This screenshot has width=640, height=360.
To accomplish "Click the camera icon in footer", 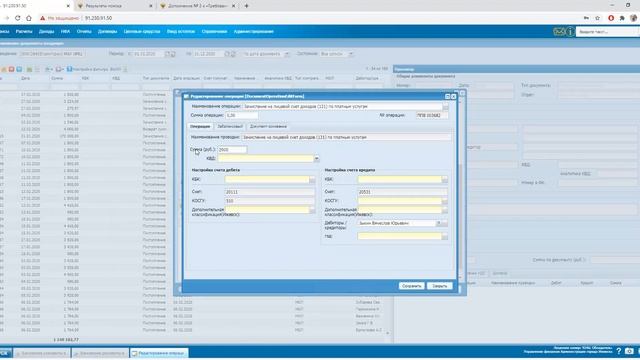I will tap(629, 351).
